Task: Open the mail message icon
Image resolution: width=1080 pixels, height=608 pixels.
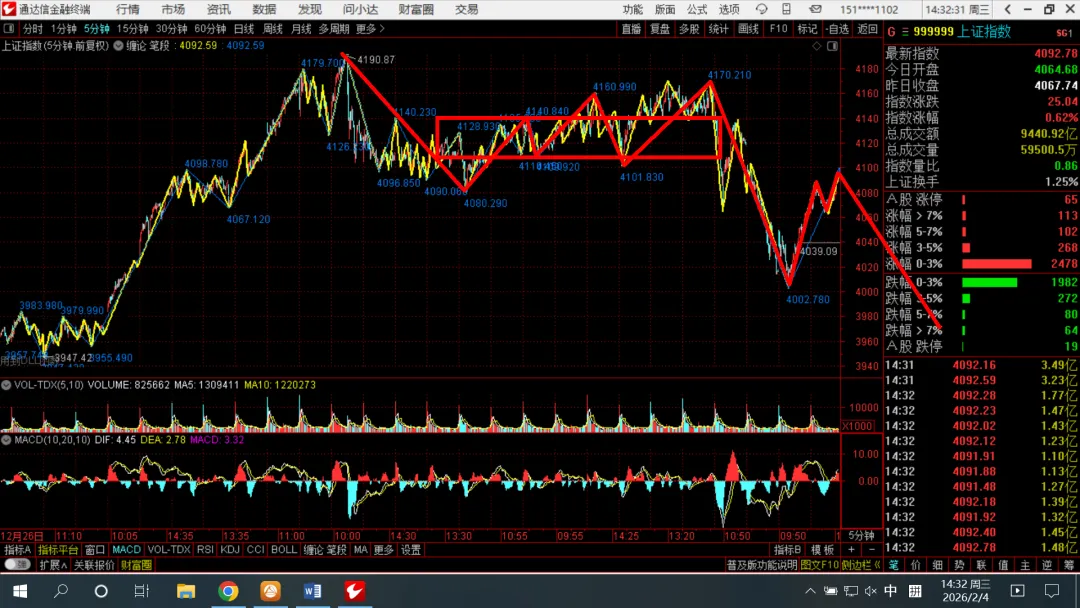Action: click(x=816, y=9)
